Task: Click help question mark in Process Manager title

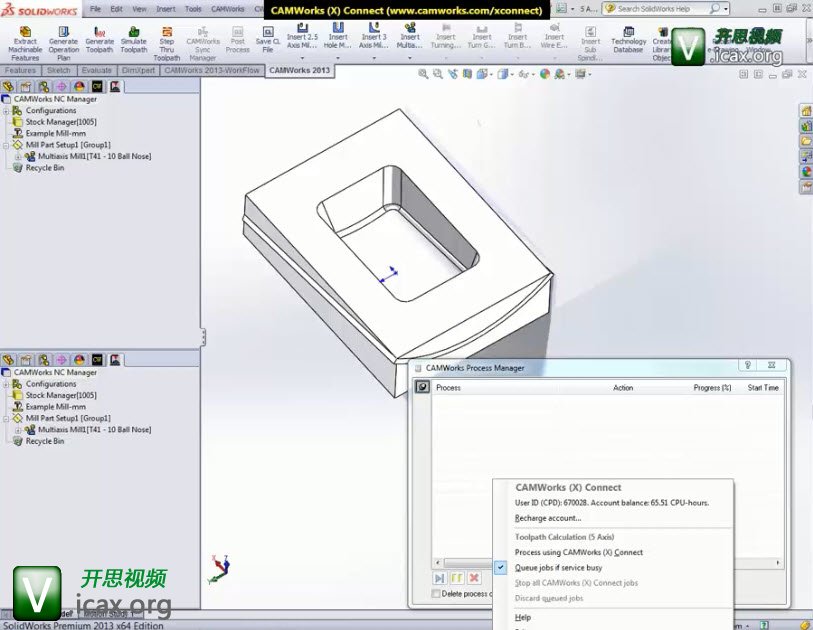Action: tap(748, 365)
